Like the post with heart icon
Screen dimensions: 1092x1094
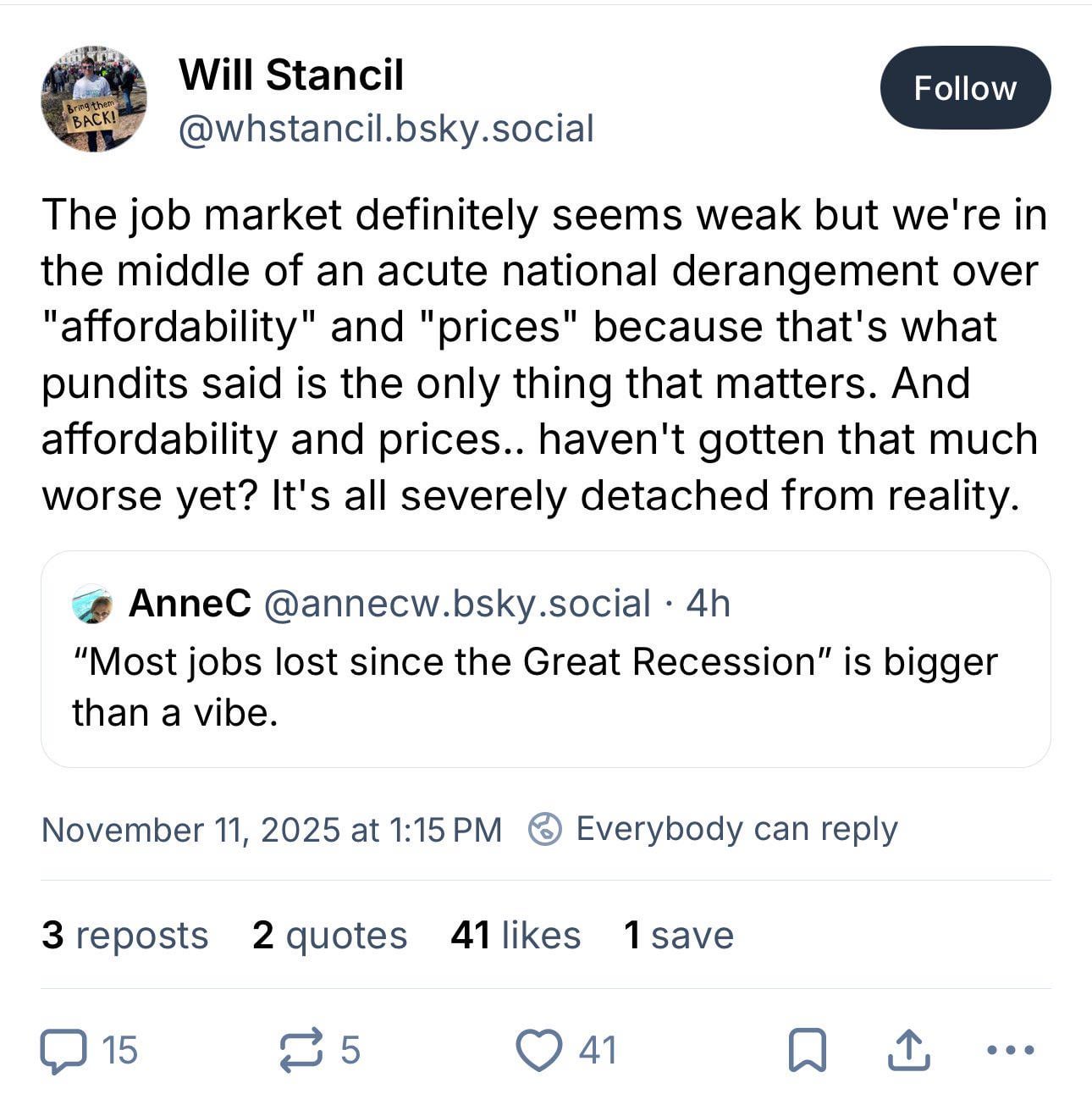(x=539, y=1051)
